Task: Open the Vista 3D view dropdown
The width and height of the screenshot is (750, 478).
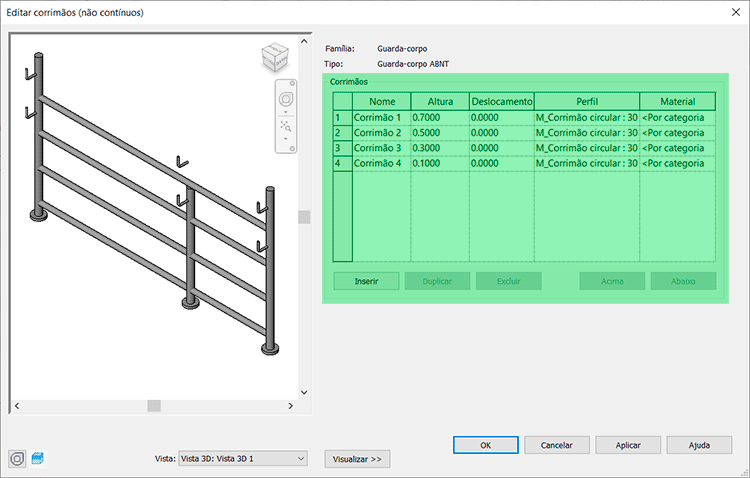Action: click(x=242, y=458)
